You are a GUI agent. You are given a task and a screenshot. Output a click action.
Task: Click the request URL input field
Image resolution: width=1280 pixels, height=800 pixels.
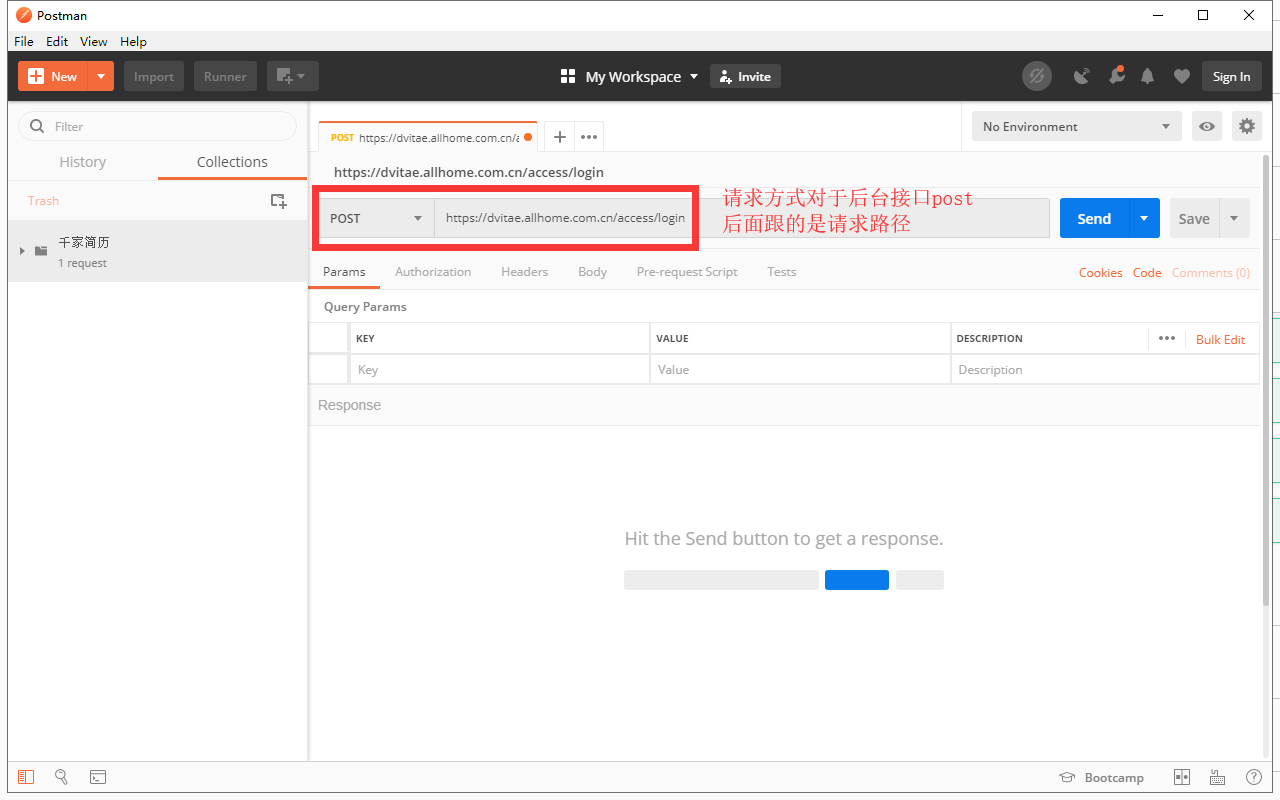click(741, 218)
